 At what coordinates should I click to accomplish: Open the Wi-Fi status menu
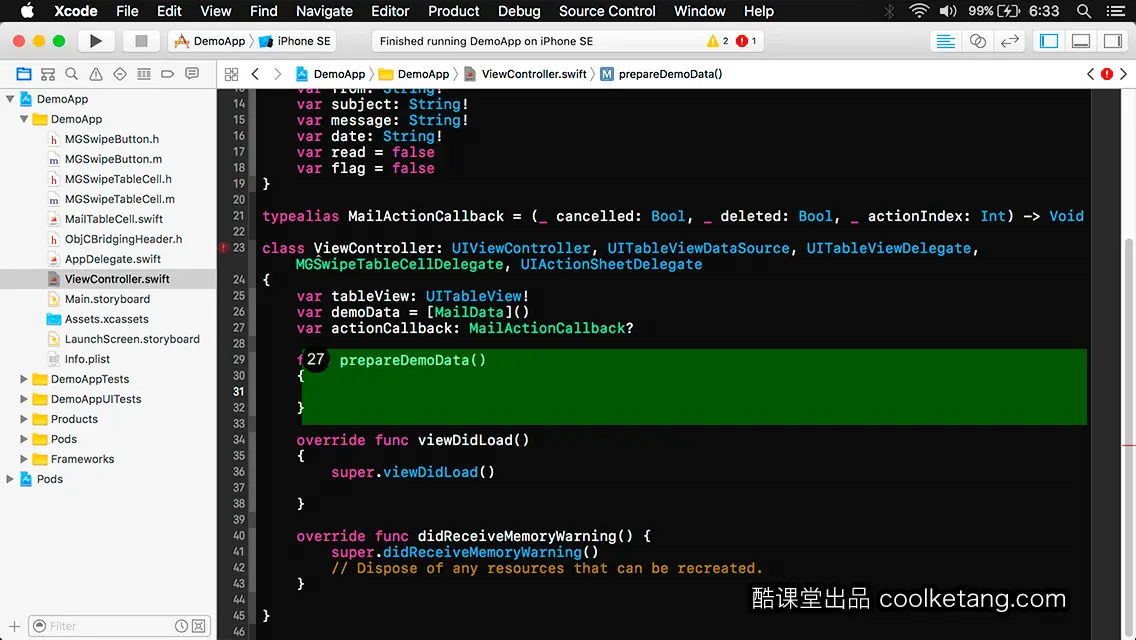pyautogui.click(x=919, y=11)
